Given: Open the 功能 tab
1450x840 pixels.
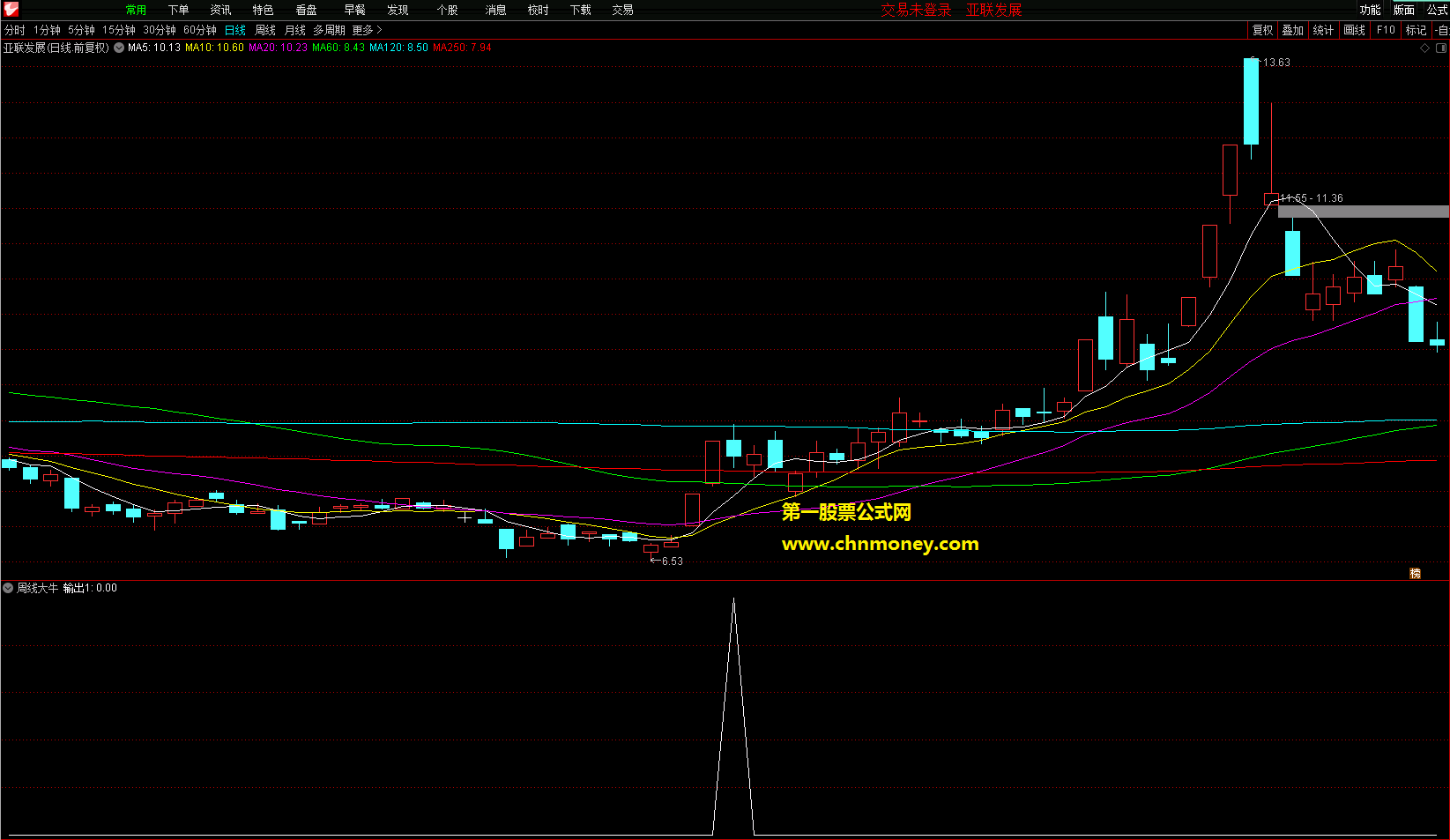Looking at the screenshot, I should point(1370,10).
